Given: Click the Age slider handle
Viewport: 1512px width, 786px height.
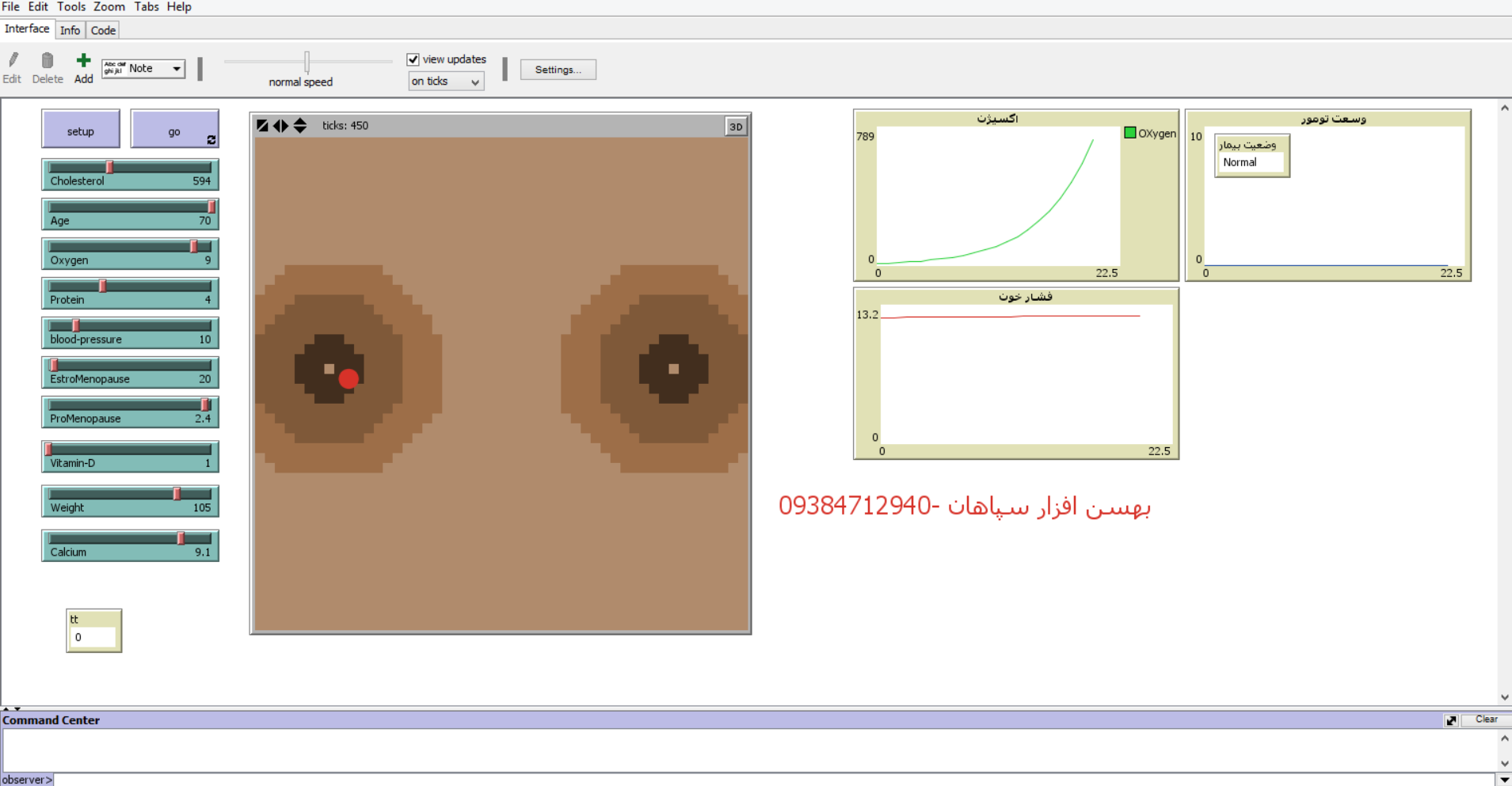Looking at the screenshot, I should (211, 207).
